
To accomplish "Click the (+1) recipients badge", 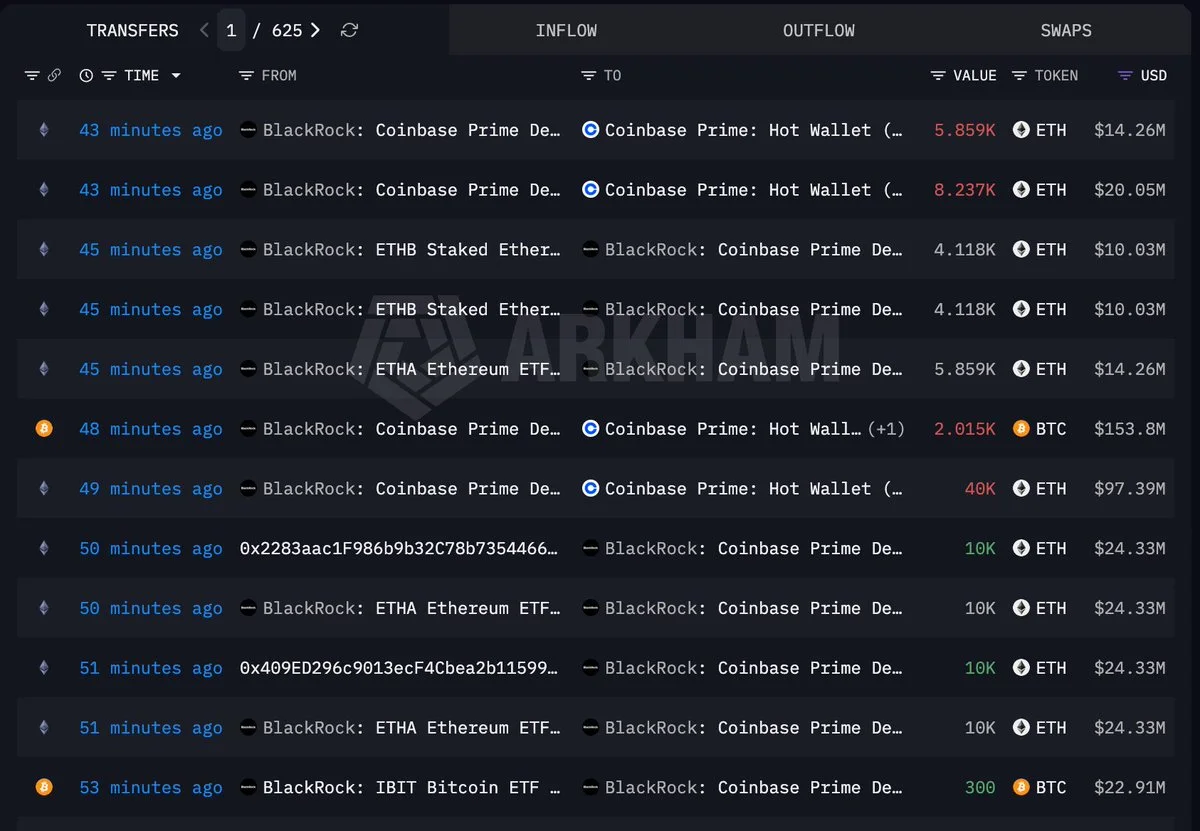I will [886, 429].
